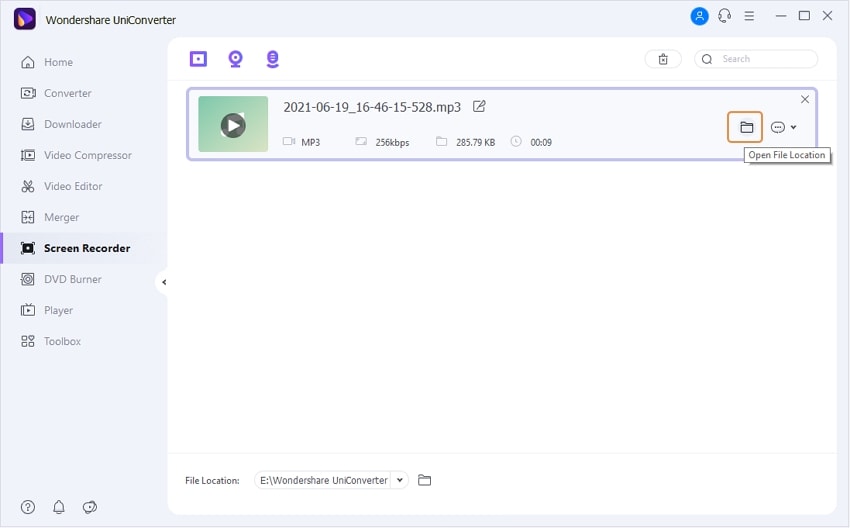
Task: Click the 00:09 duration value
Action: 541,142
